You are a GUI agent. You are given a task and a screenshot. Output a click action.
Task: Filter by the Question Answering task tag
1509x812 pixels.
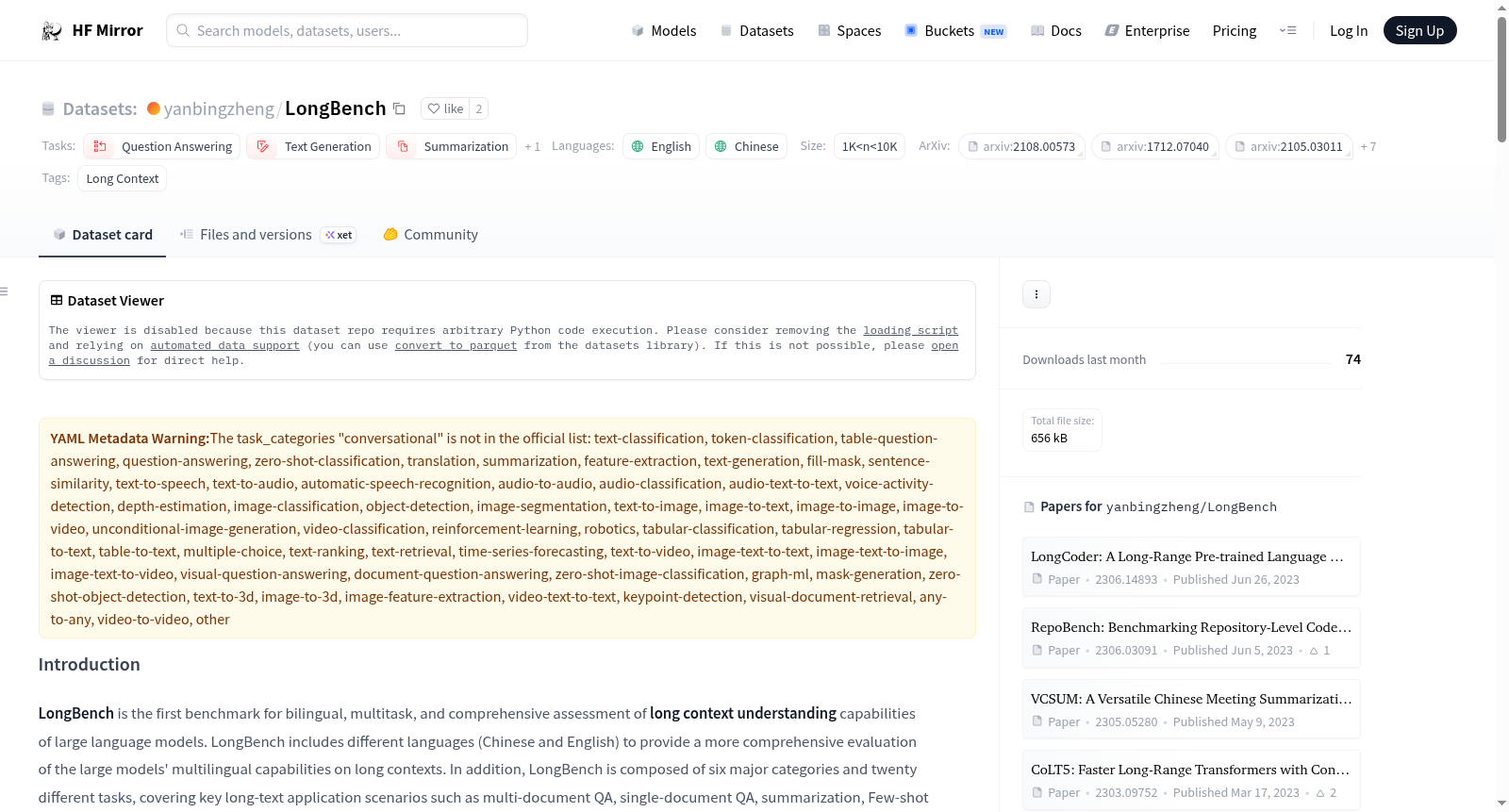pyautogui.click(x=162, y=146)
